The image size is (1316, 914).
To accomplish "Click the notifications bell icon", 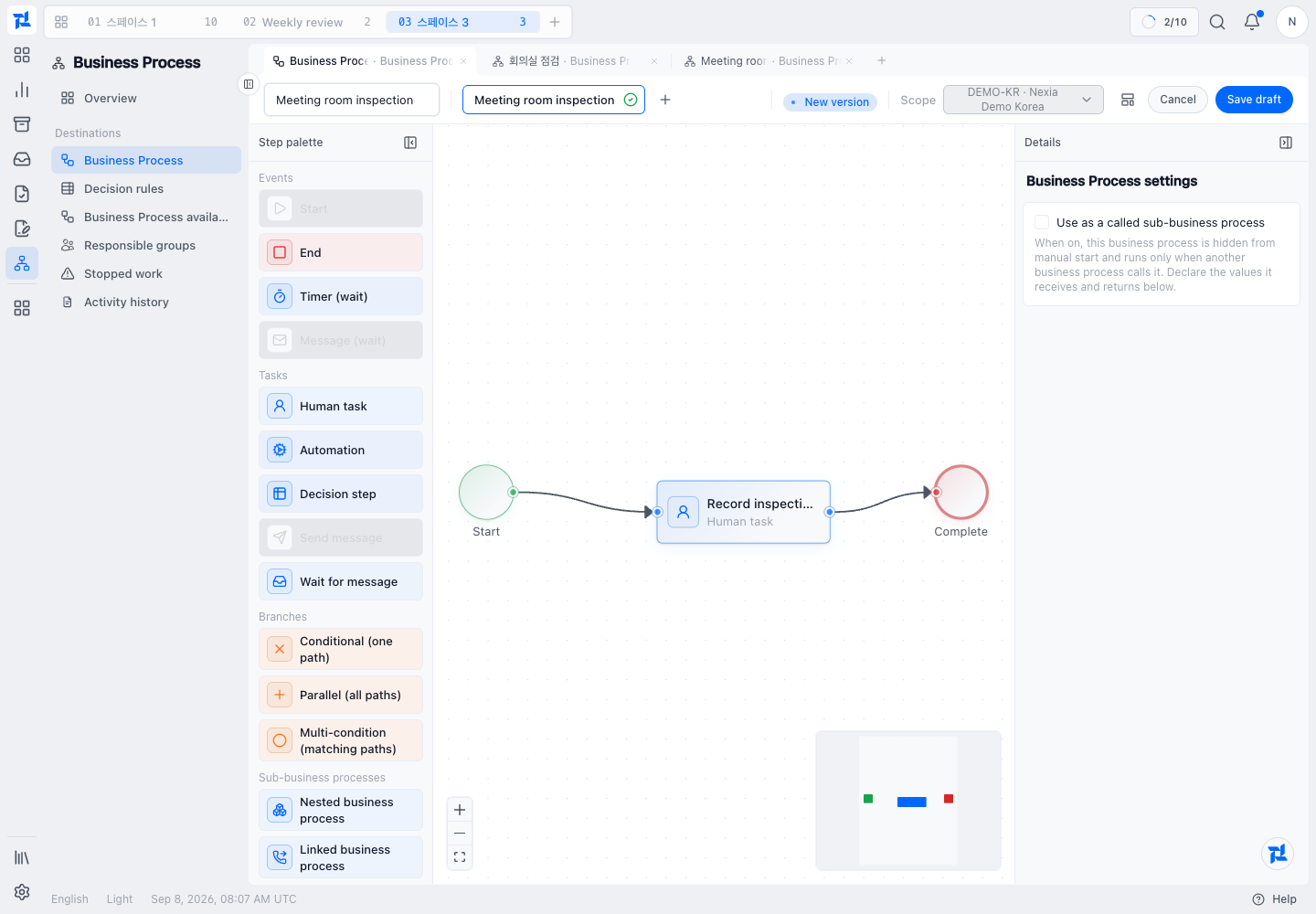I will [1252, 22].
